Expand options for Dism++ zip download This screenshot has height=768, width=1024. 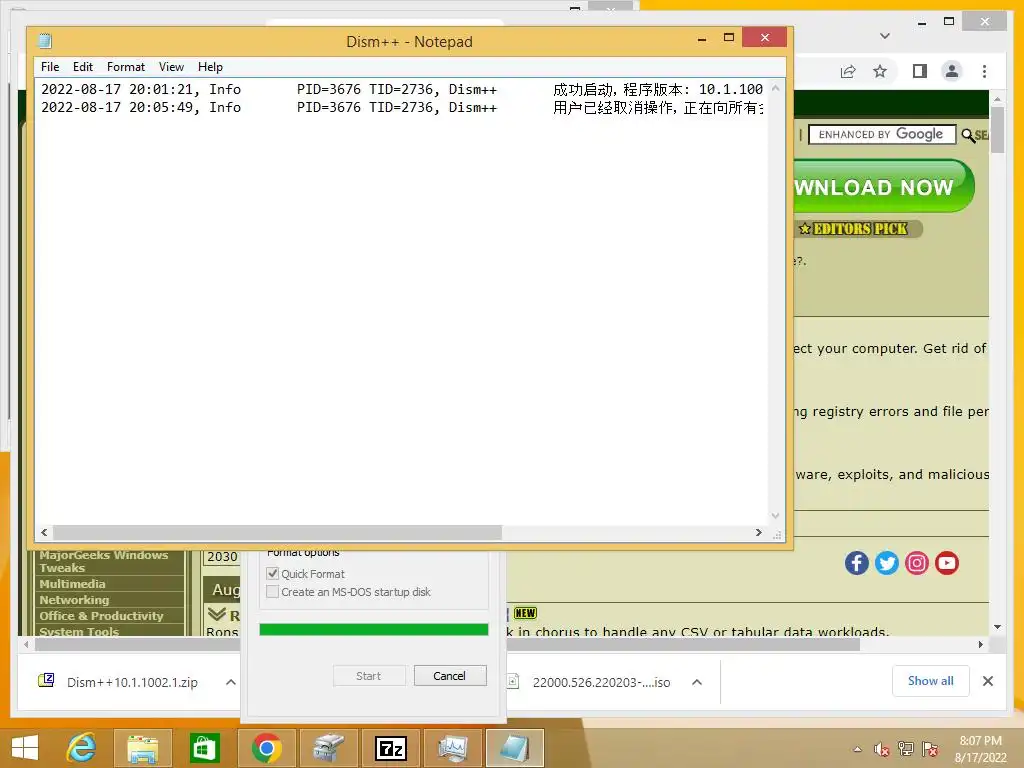click(x=231, y=682)
